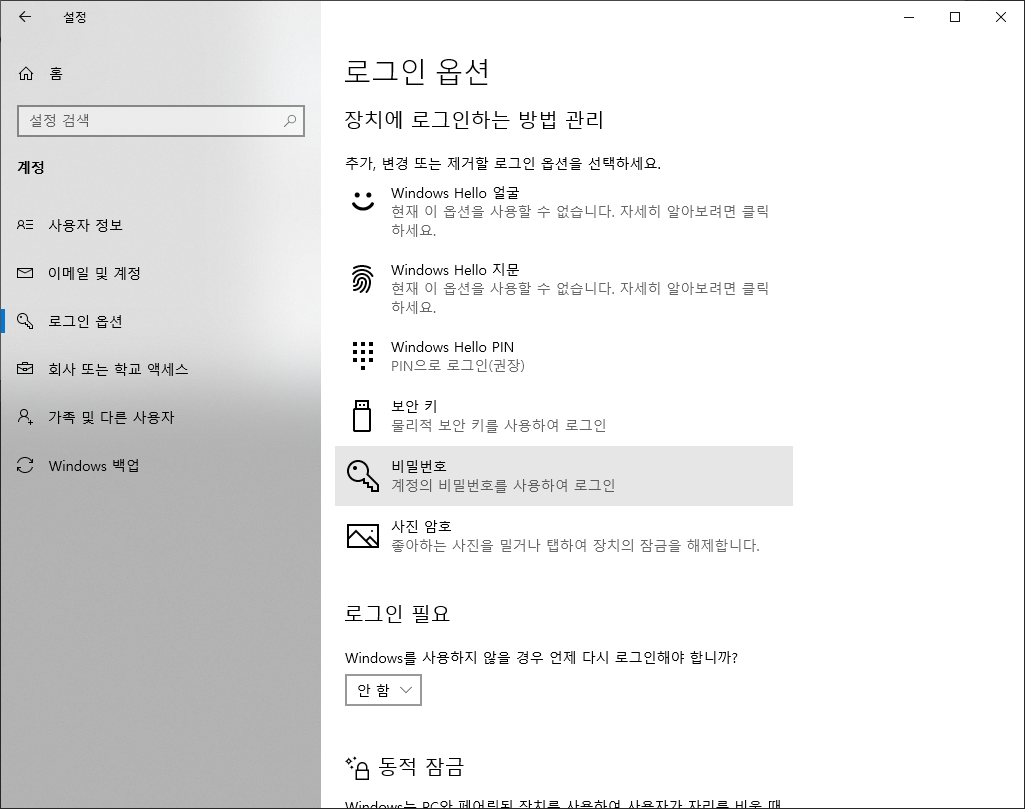Select the Windows 백업 sync icon
This screenshot has width=1025, height=809.
point(25,465)
